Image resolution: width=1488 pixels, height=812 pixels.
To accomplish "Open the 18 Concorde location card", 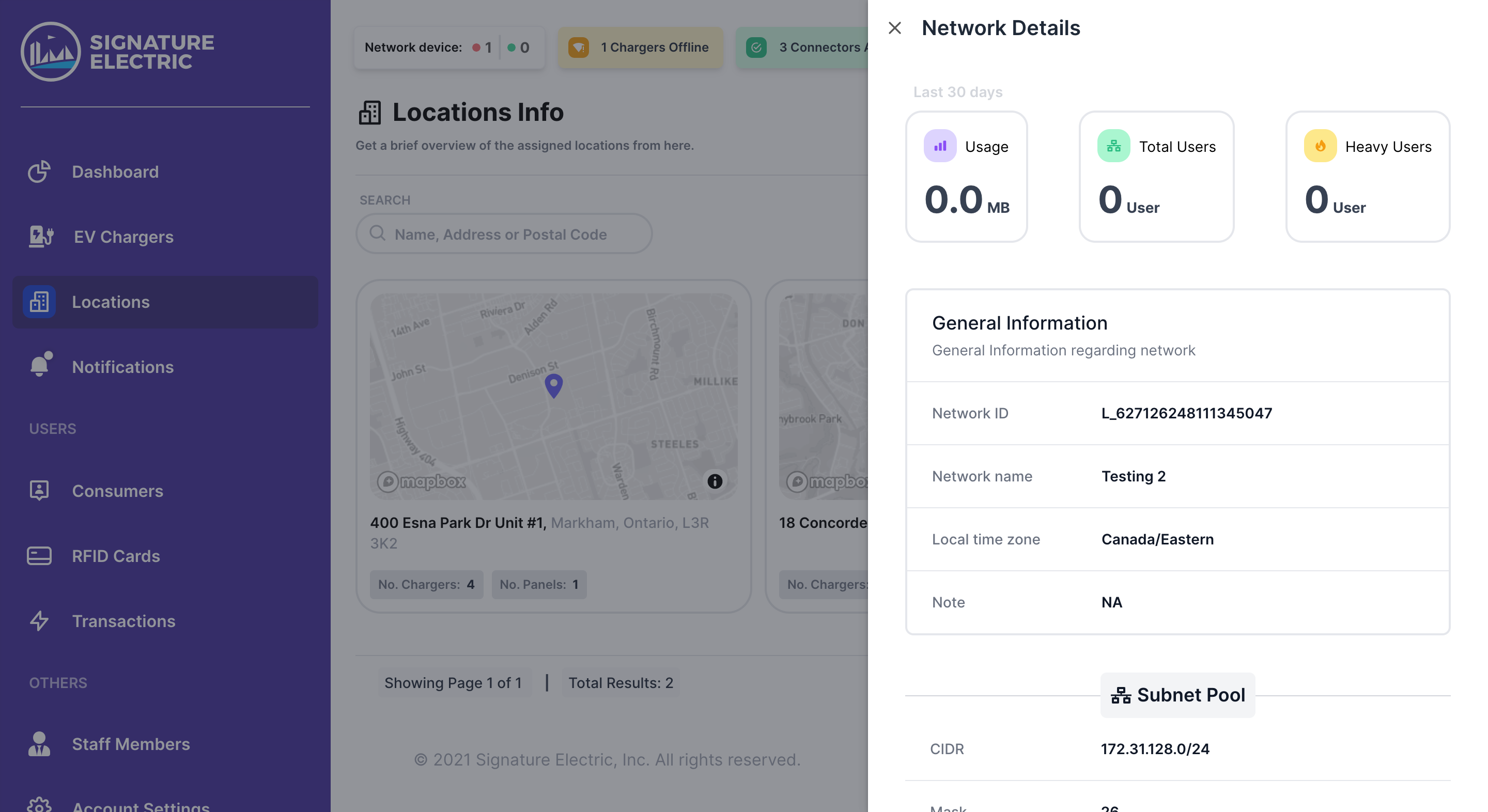I will [x=817, y=446].
